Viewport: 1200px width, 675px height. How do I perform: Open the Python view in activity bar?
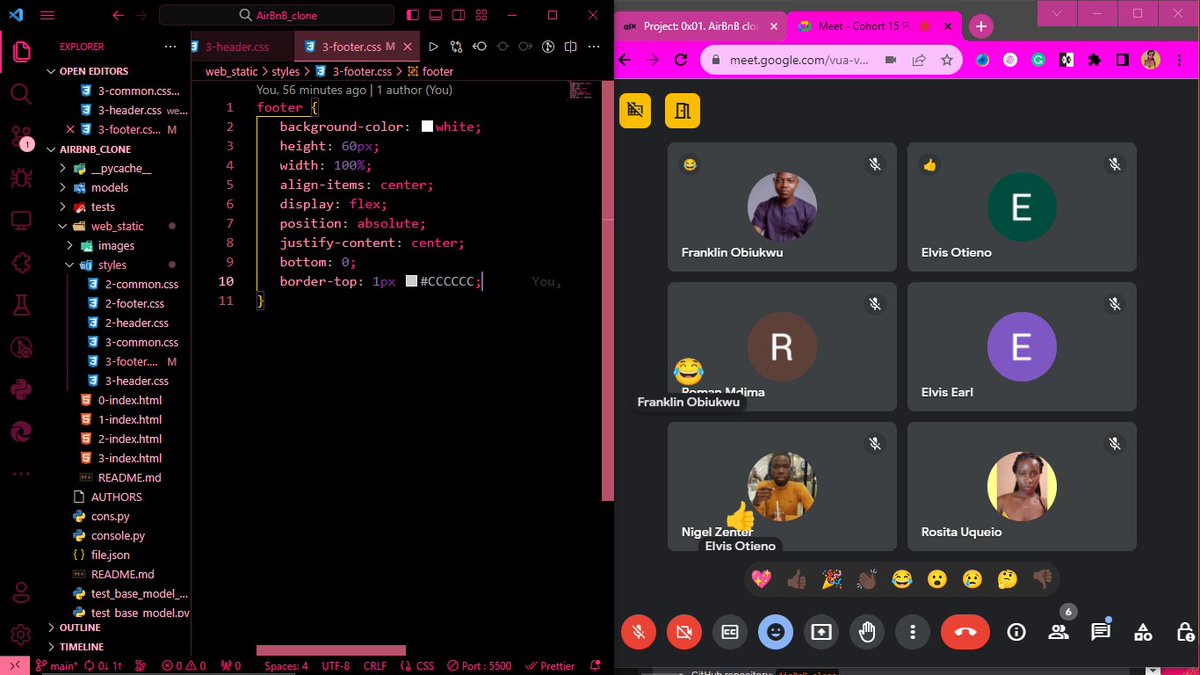pos(21,389)
